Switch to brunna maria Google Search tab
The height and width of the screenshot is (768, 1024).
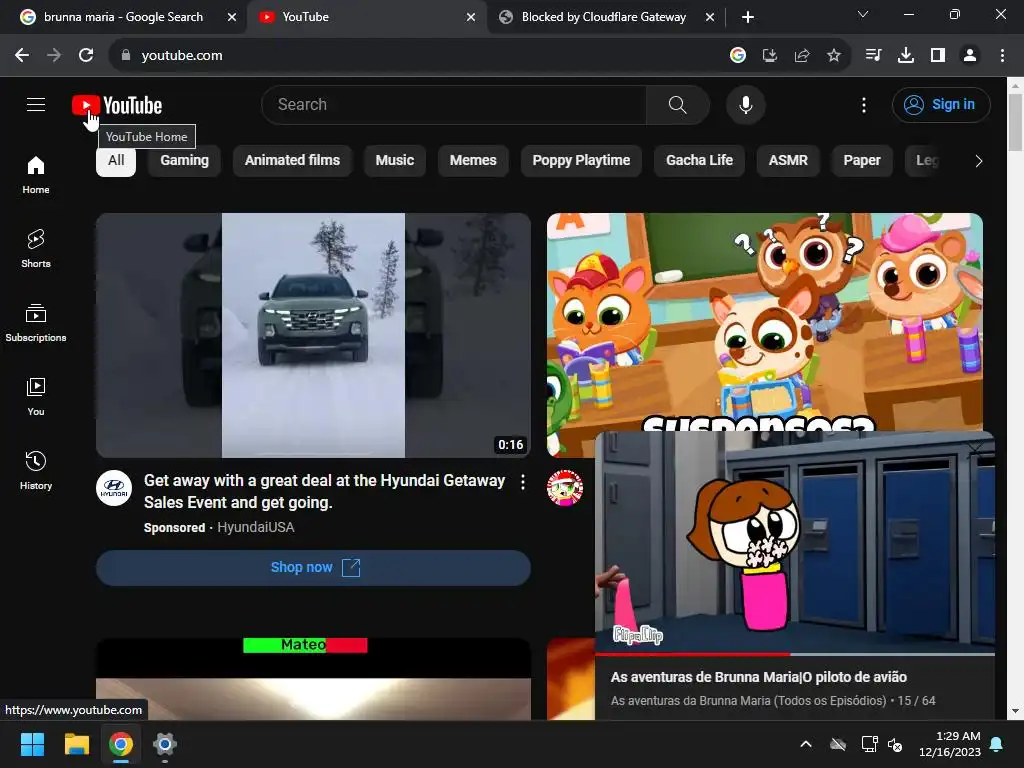pyautogui.click(x=123, y=17)
